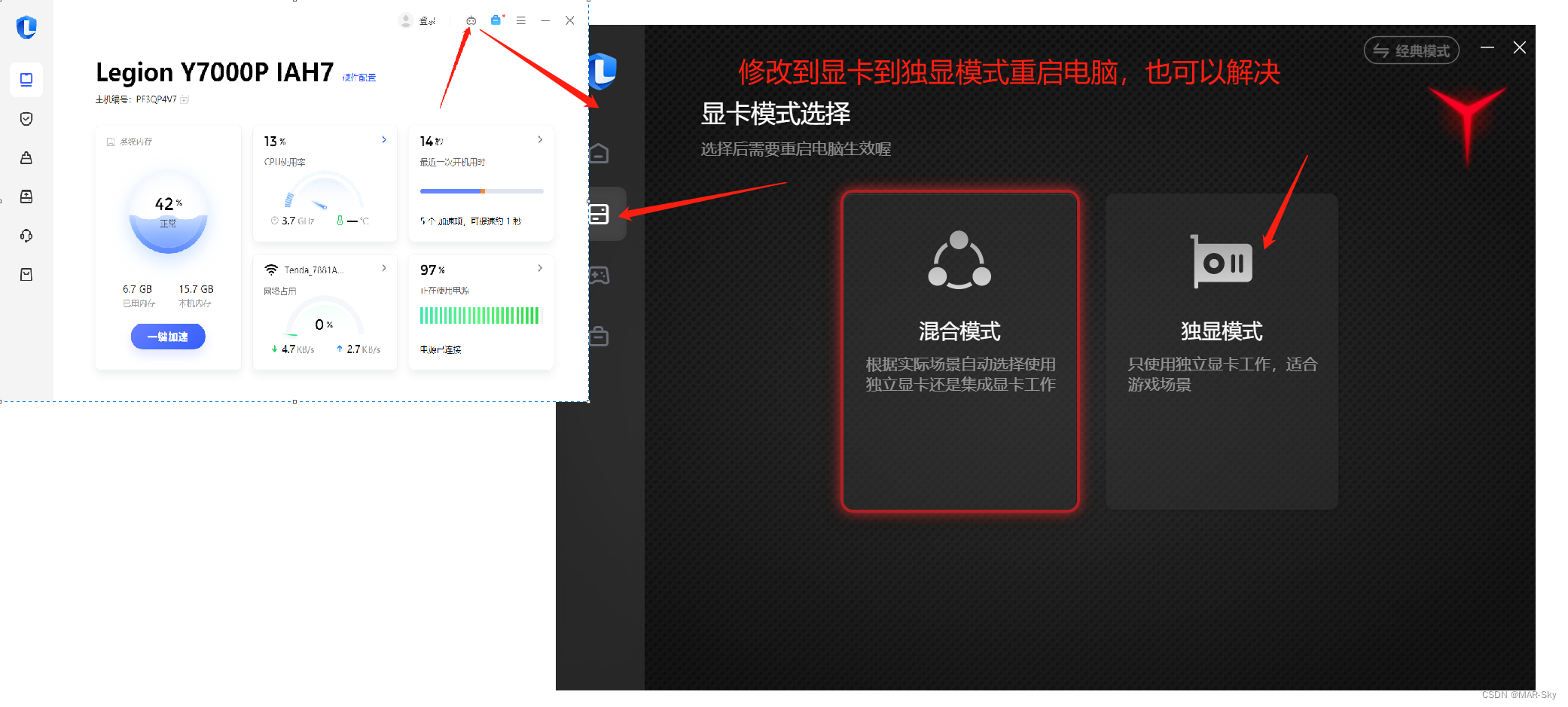Click the boot time progress bar
Viewport: 1568px width, 707px height.
[x=481, y=191]
